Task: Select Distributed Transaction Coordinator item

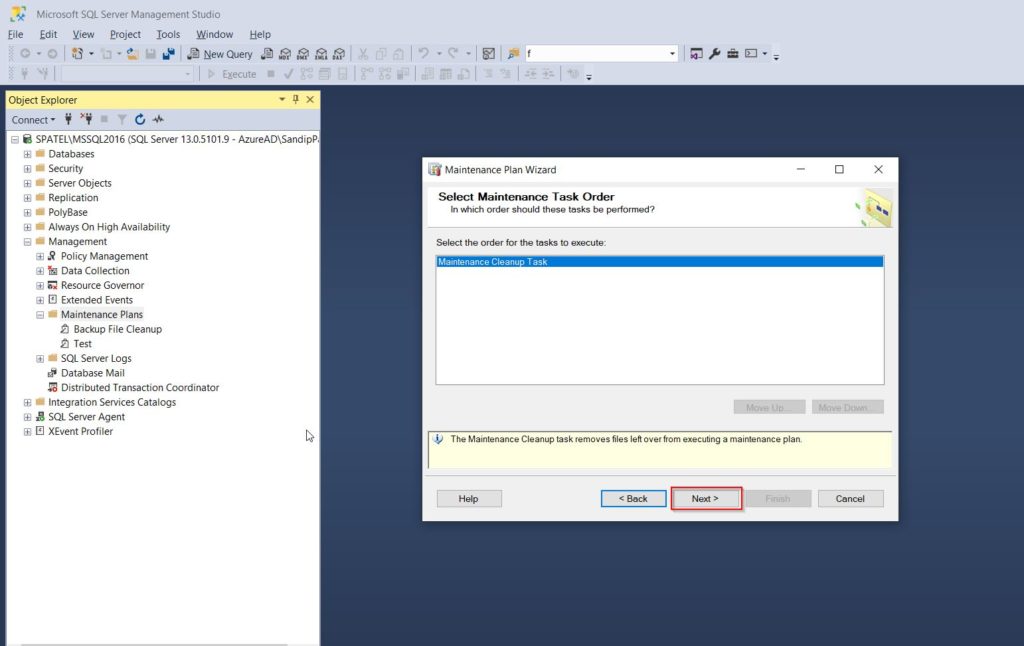Action: [x=140, y=387]
